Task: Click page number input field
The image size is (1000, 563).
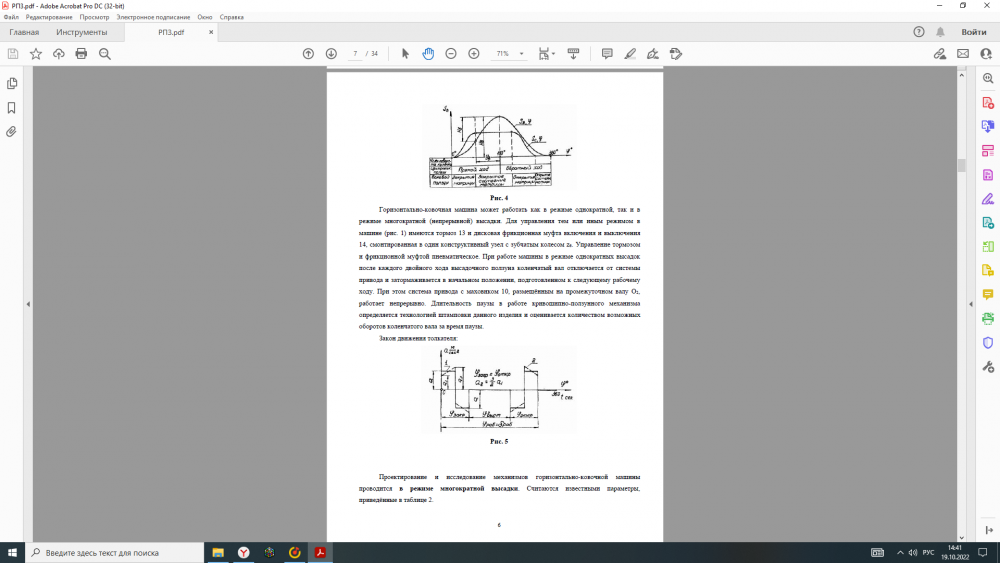Action: click(355, 53)
